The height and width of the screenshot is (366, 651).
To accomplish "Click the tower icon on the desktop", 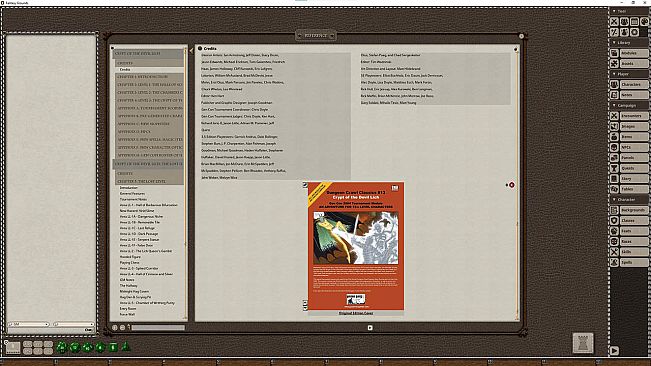I will [x=583, y=343].
